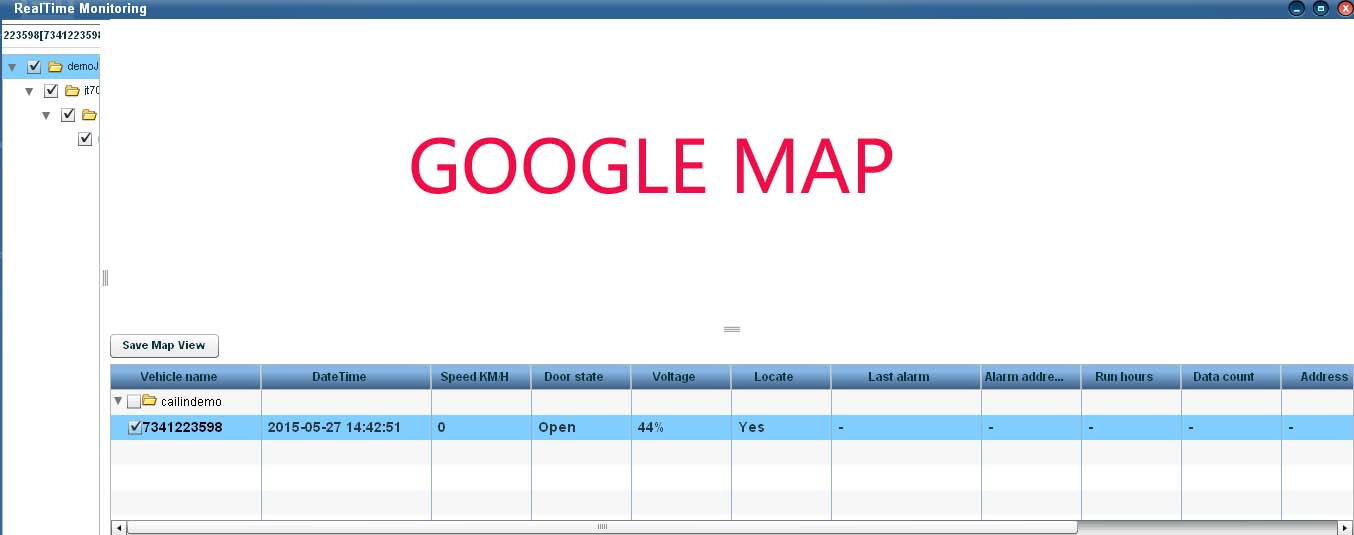The height and width of the screenshot is (535, 1354).
Task: Minimize the RealTime Monitoring window
Action: 1297,8
